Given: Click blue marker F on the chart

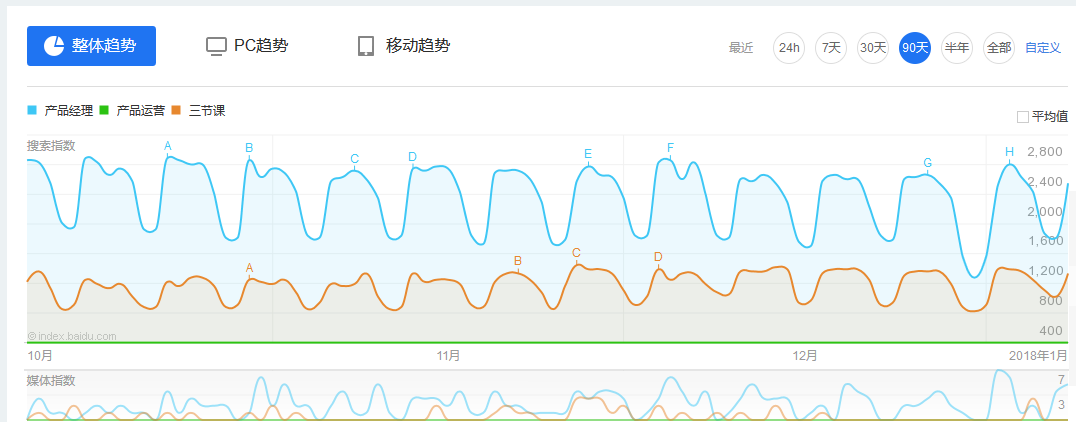Looking at the screenshot, I should point(670,148).
